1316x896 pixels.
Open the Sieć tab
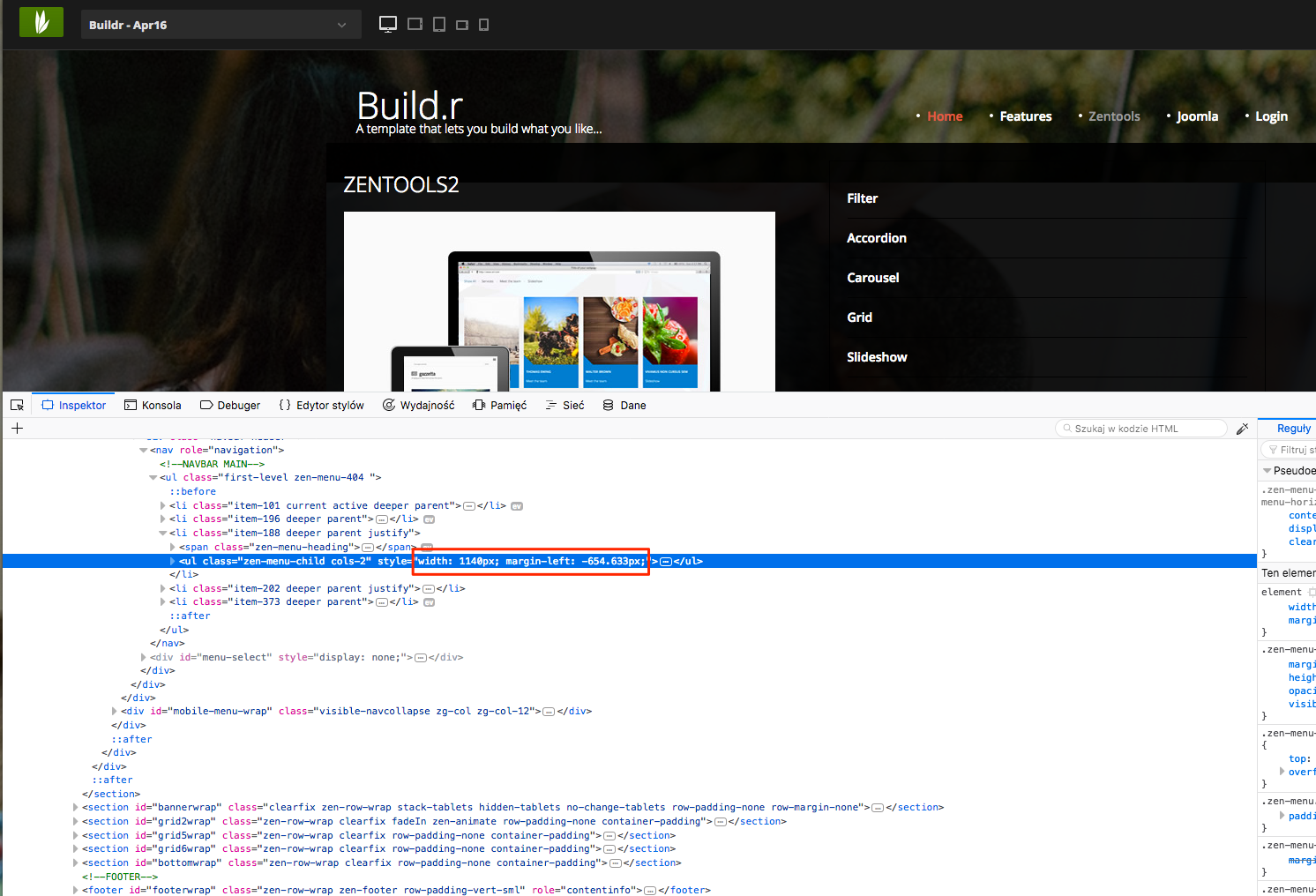pyautogui.click(x=565, y=406)
